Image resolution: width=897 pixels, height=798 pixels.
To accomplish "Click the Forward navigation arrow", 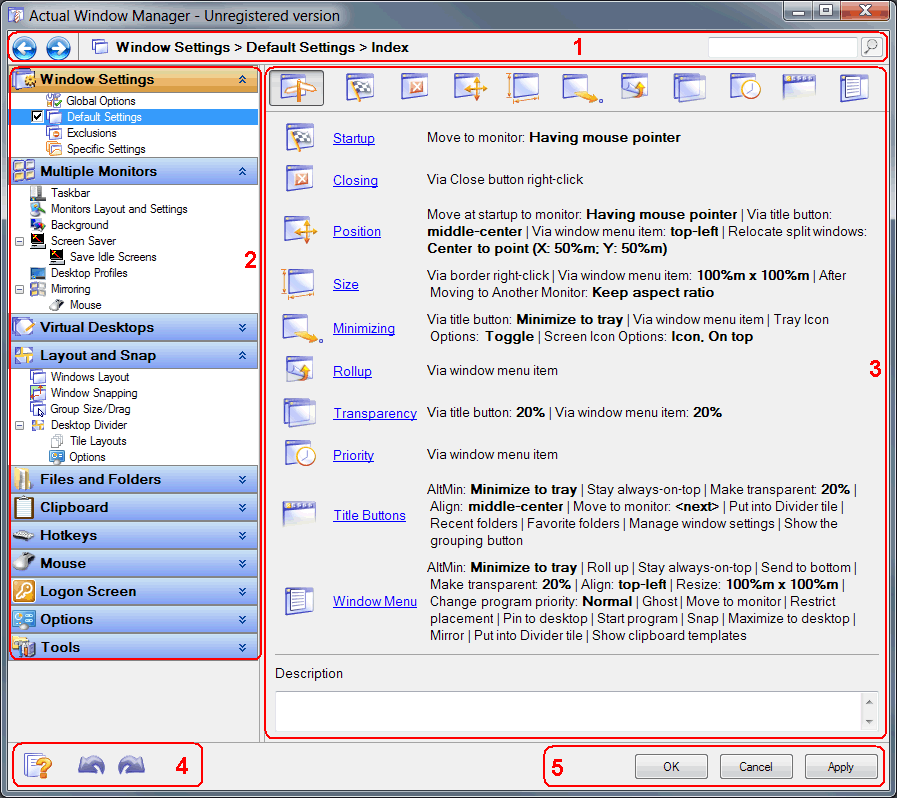I will point(58,48).
